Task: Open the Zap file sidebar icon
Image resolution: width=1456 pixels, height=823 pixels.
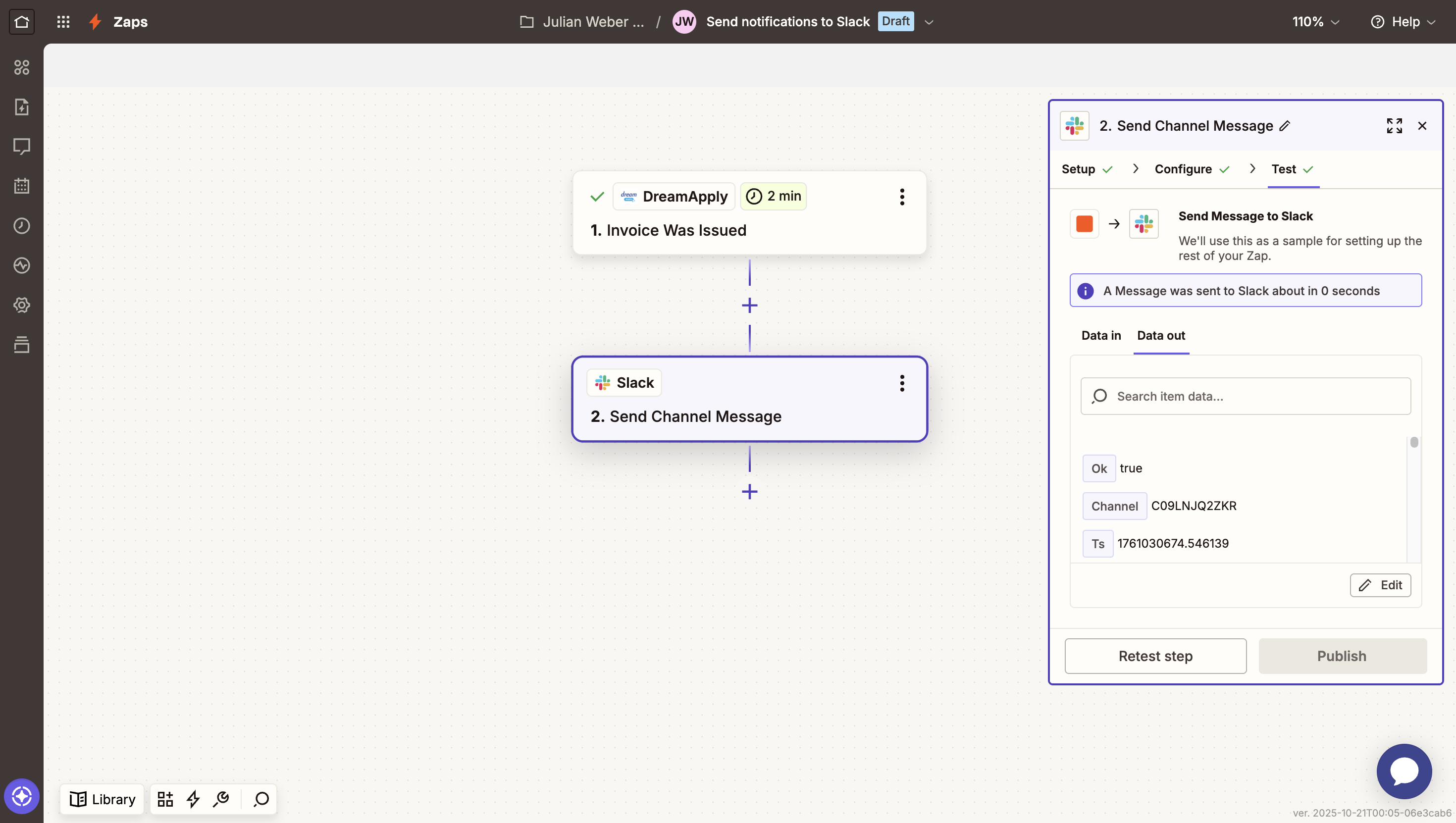Action: (x=21, y=107)
